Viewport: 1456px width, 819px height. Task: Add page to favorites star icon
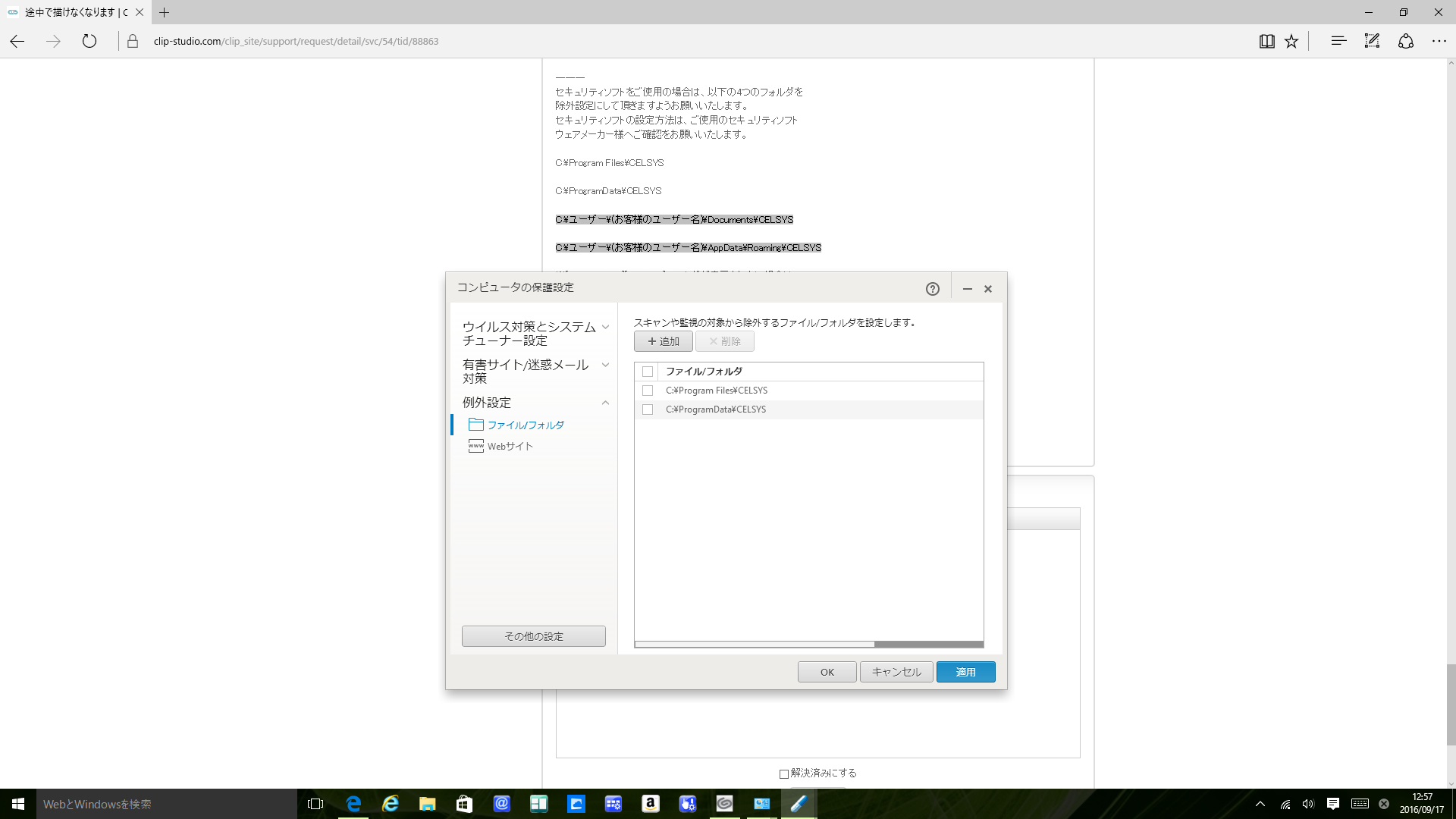coord(1291,42)
